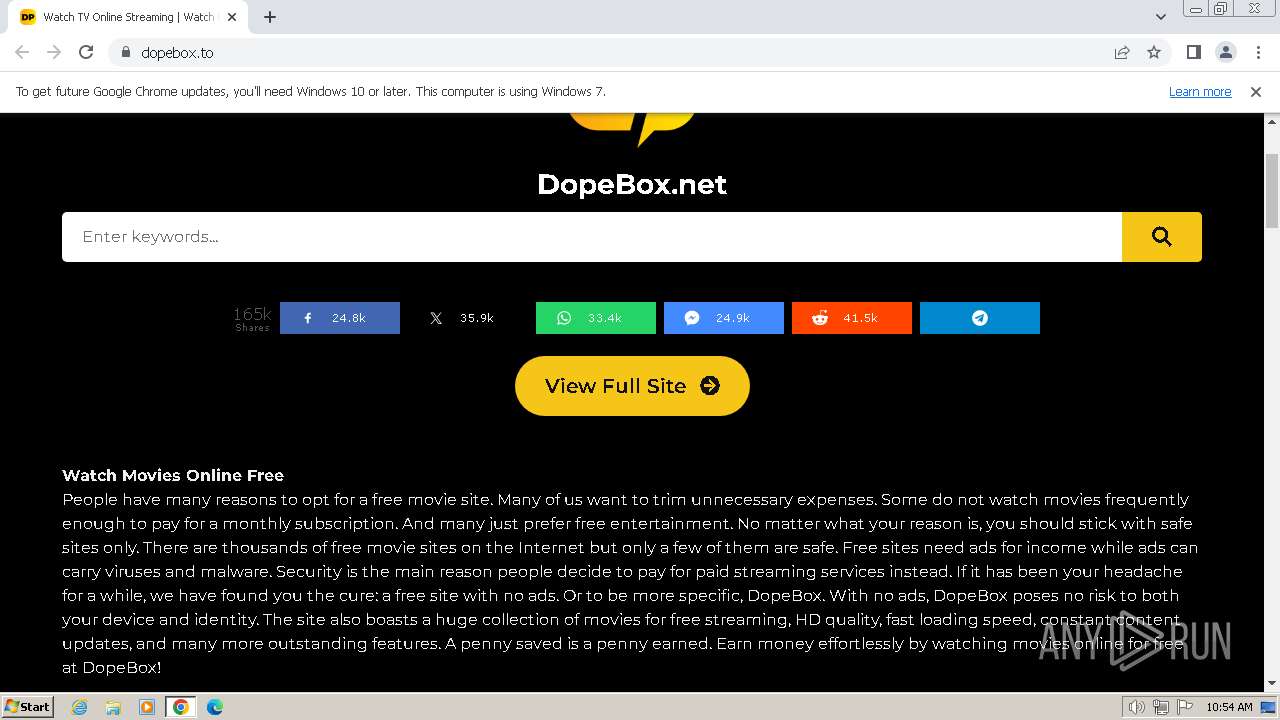Expand tab search chevron in title bar
1280x720 pixels.
click(x=1161, y=17)
